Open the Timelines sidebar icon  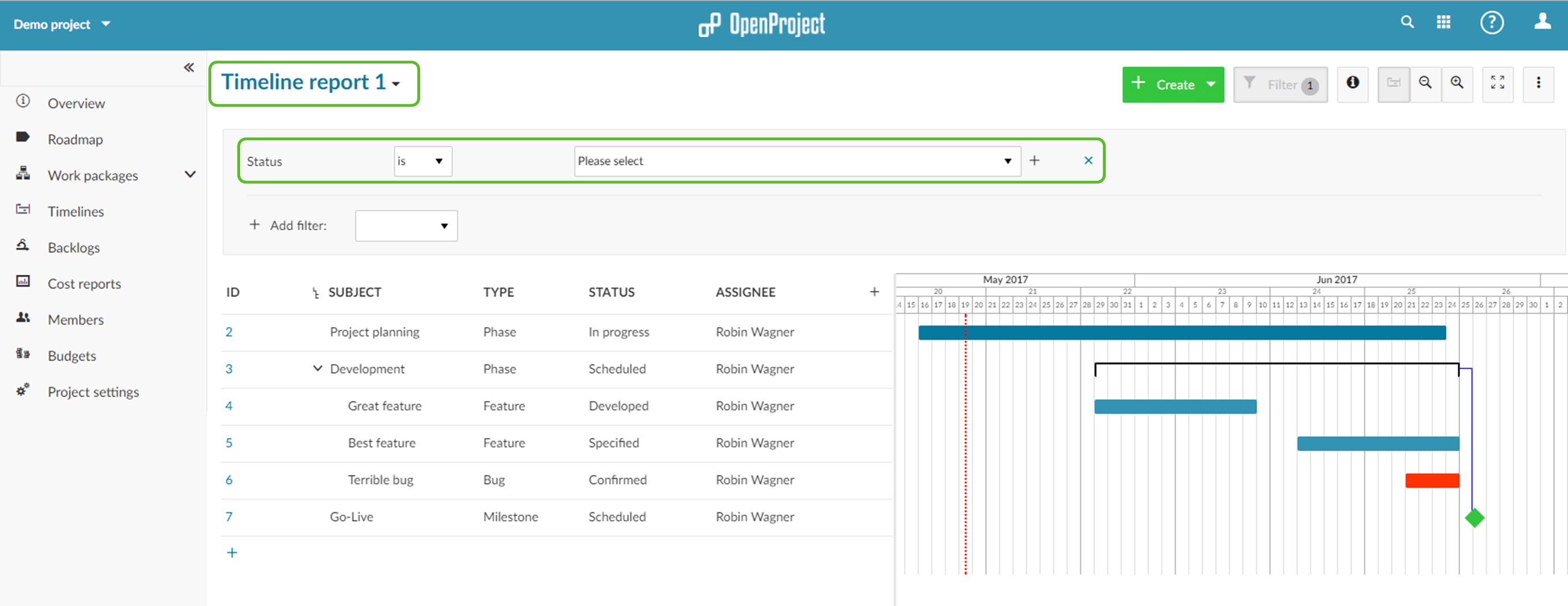[x=23, y=210]
